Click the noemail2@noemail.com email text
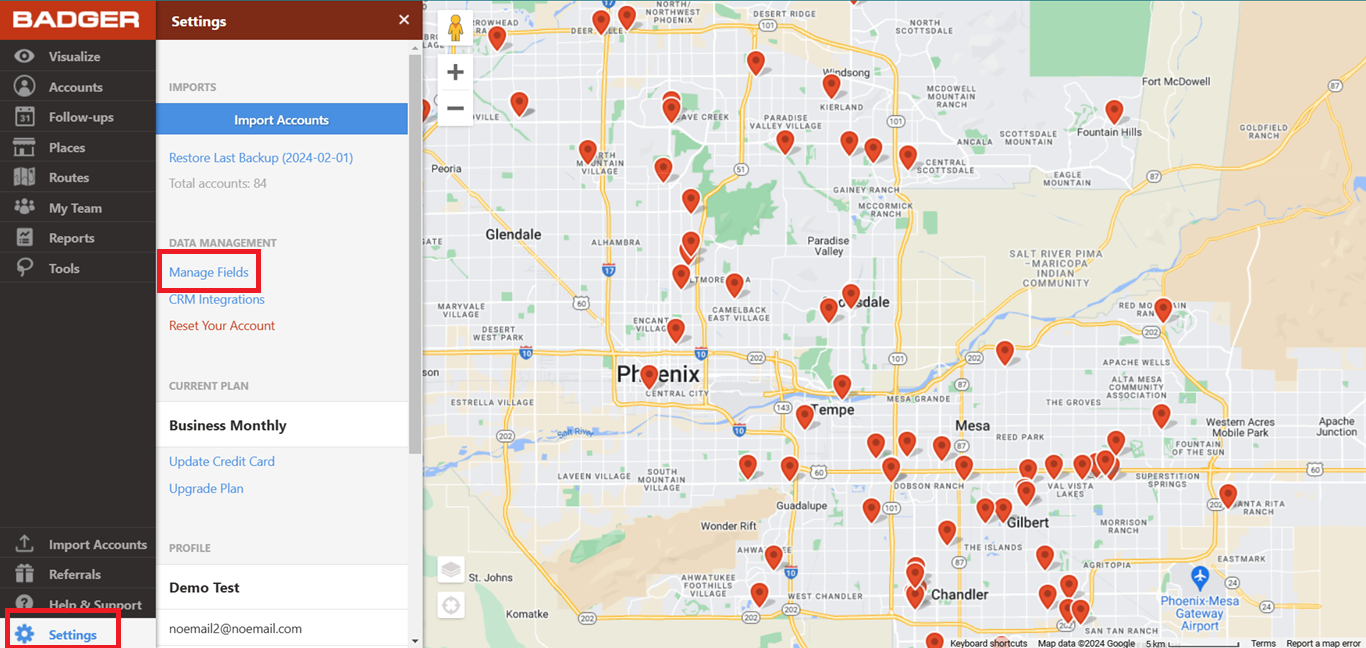1366x648 pixels. [235, 628]
